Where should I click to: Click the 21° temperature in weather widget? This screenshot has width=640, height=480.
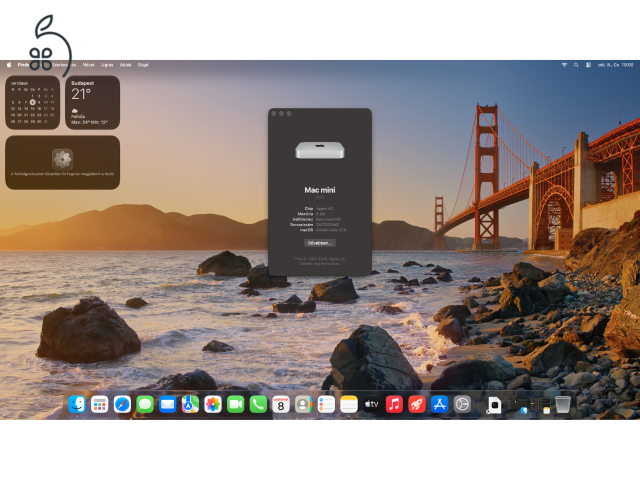81,94
